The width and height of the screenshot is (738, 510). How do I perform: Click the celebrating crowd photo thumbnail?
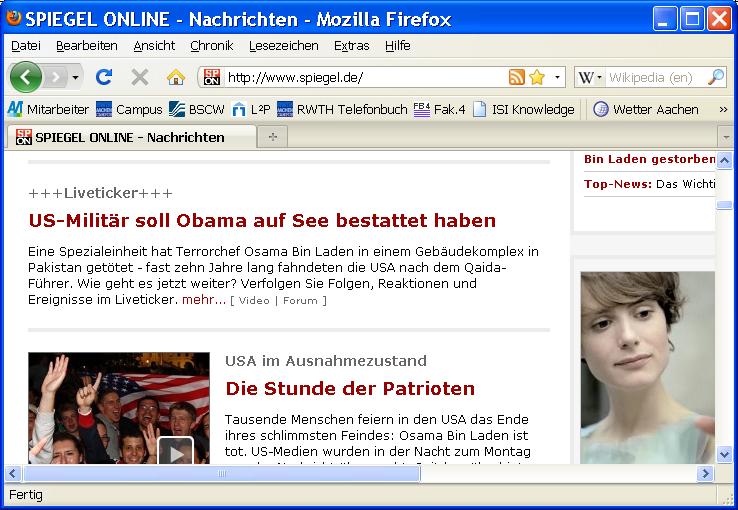click(119, 408)
